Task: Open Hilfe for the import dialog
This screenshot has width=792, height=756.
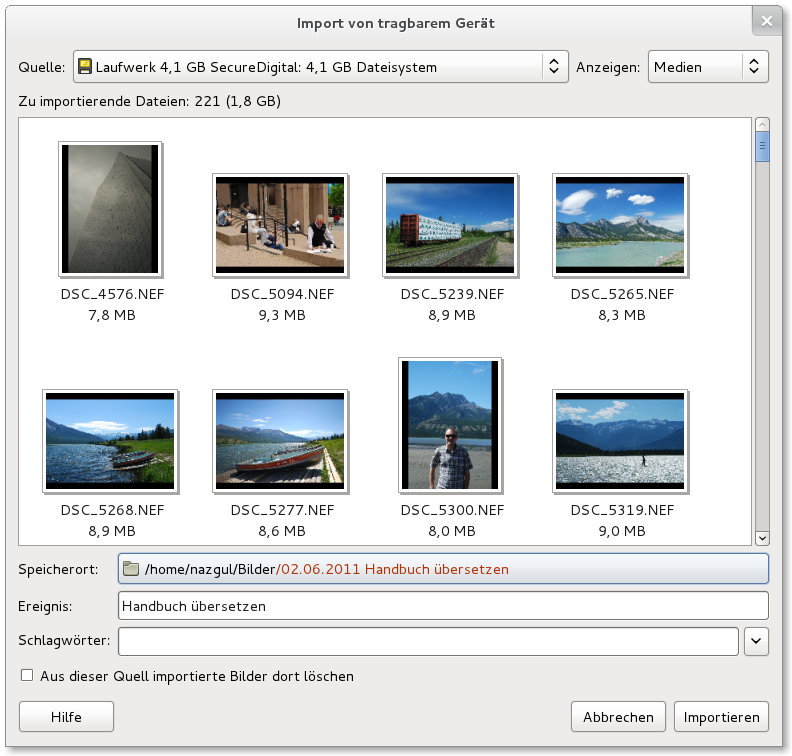Action: [67, 717]
